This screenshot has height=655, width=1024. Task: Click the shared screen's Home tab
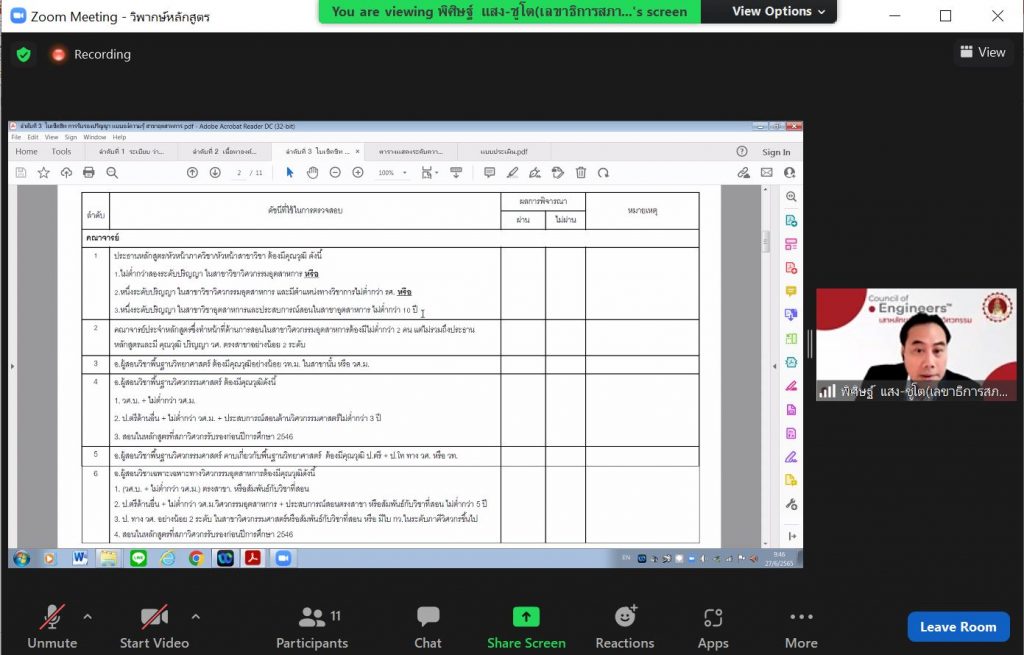pyautogui.click(x=26, y=152)
